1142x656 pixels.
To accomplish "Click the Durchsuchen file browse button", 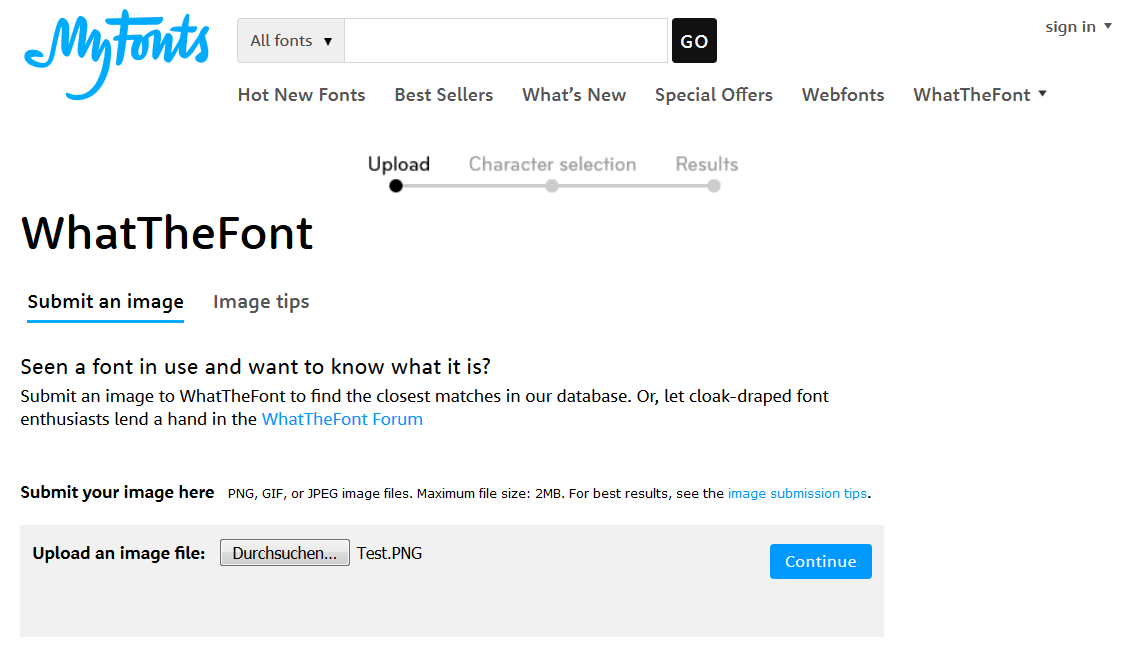I will pos(285,553).
